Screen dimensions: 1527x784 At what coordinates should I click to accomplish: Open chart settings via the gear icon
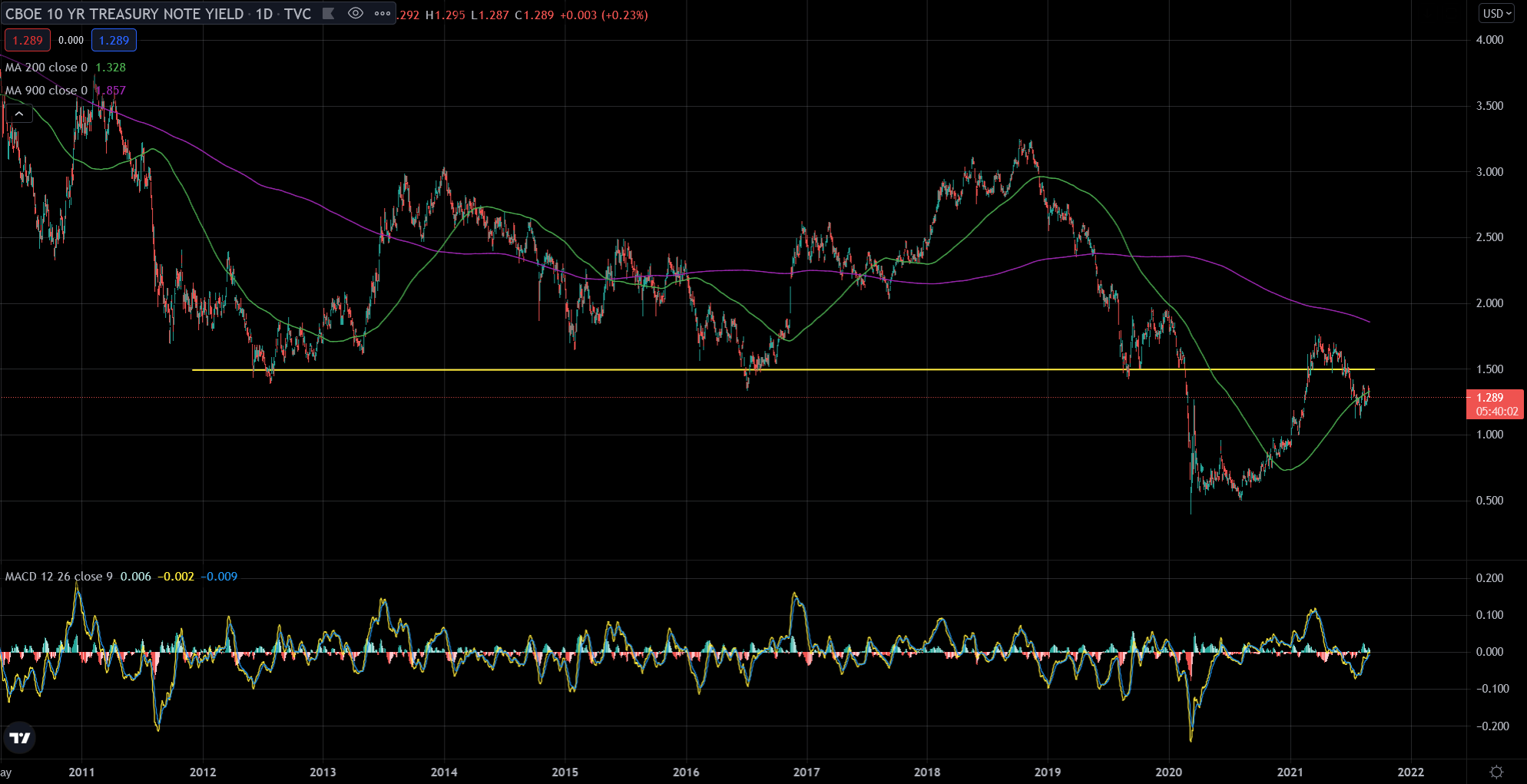coord(1496,771)
